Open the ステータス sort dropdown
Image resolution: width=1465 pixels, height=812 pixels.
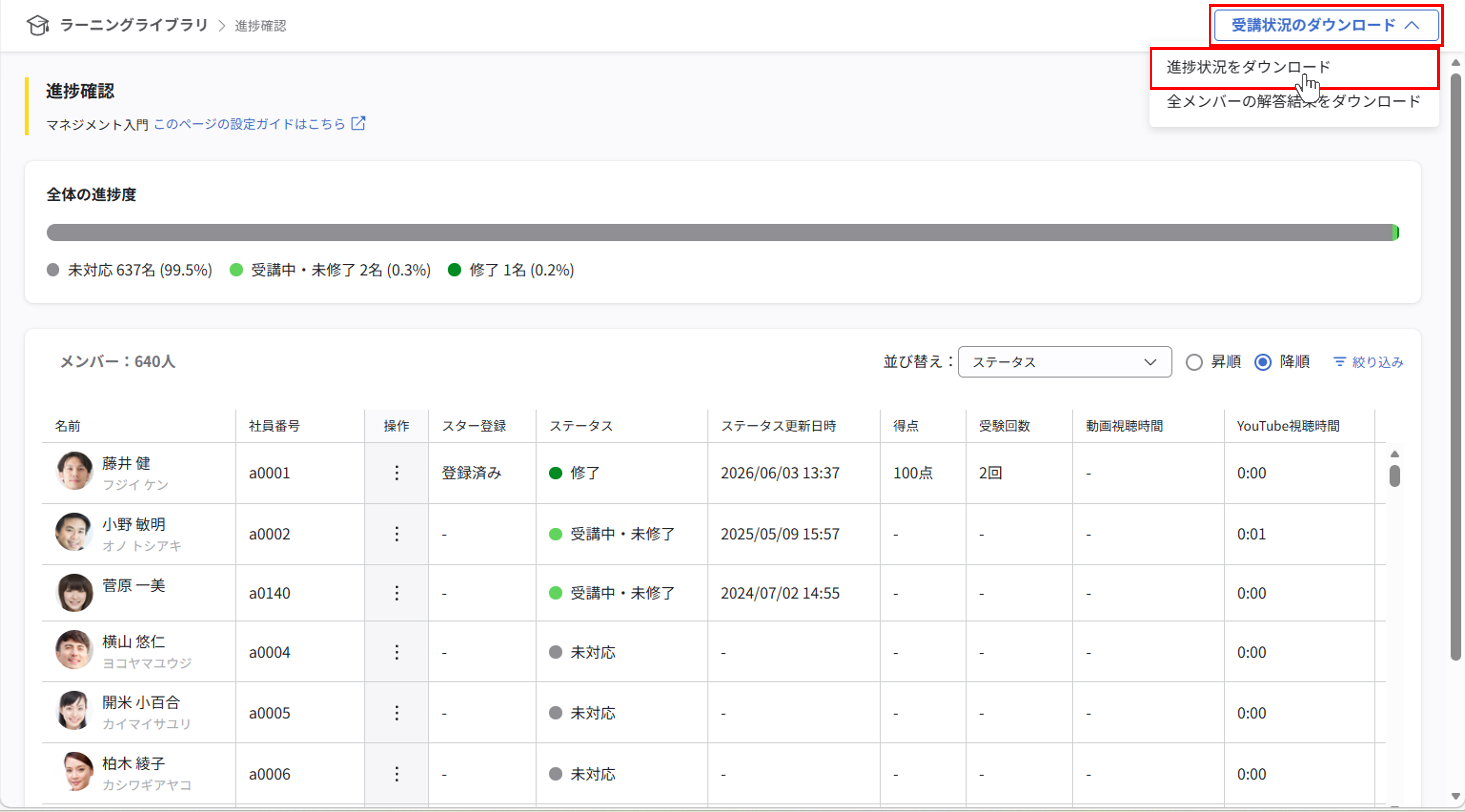pos(1064,362)
